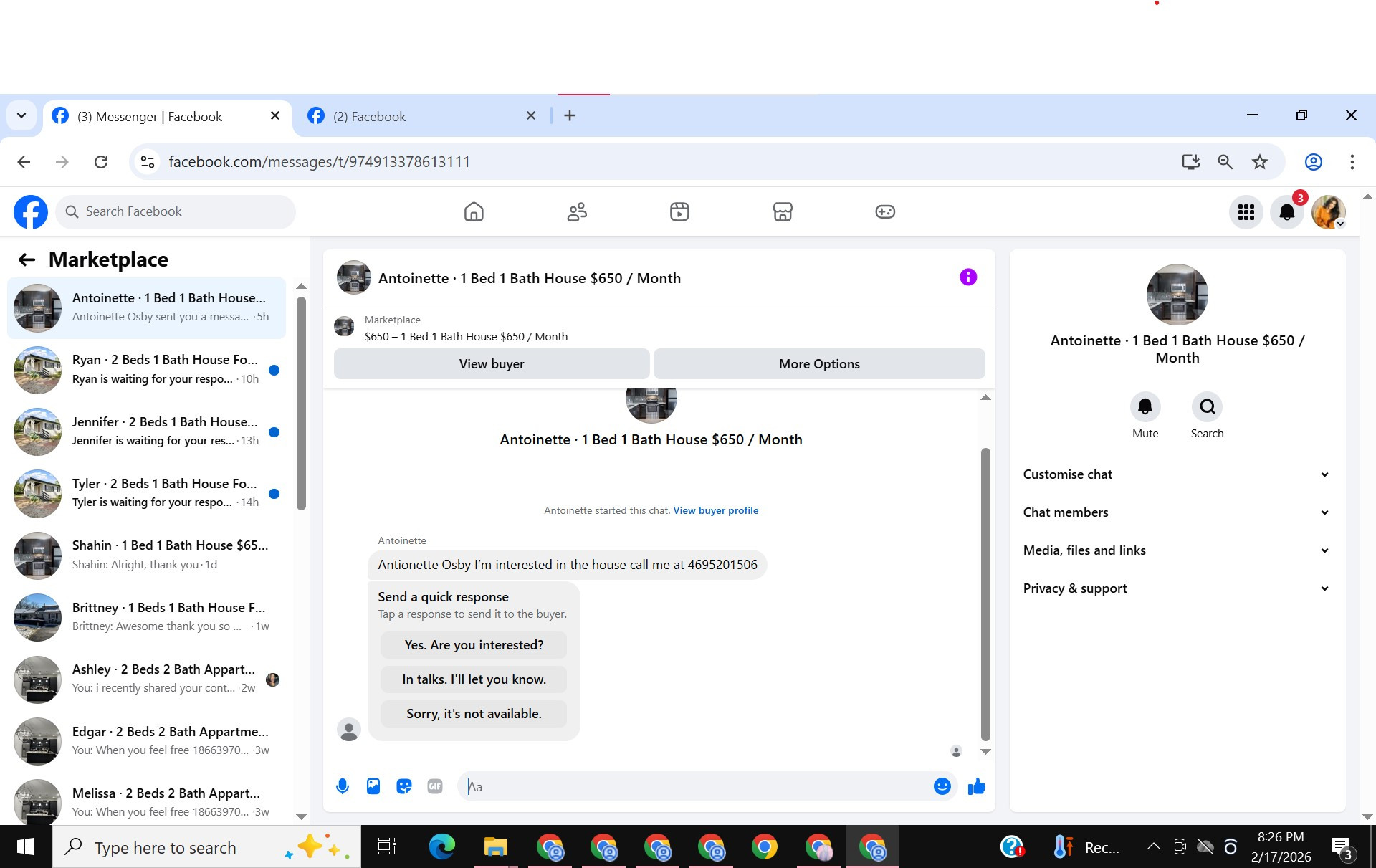The image size is (1376, 868).
Task: Click the View buyer profile link
Action: [715, 510]
